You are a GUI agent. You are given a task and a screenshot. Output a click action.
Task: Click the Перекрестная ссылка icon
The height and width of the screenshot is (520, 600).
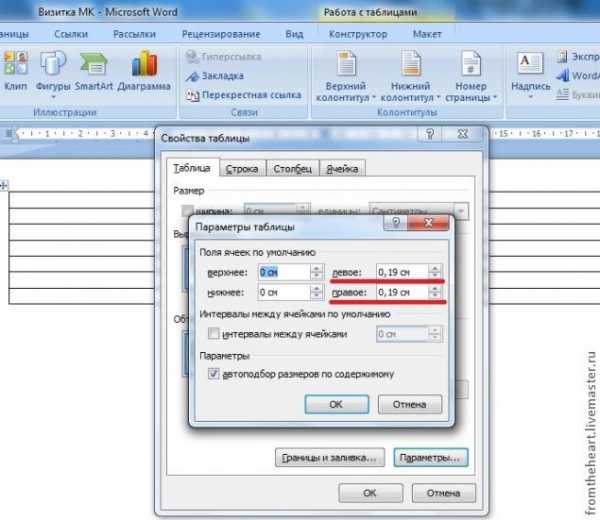point(193,95)
